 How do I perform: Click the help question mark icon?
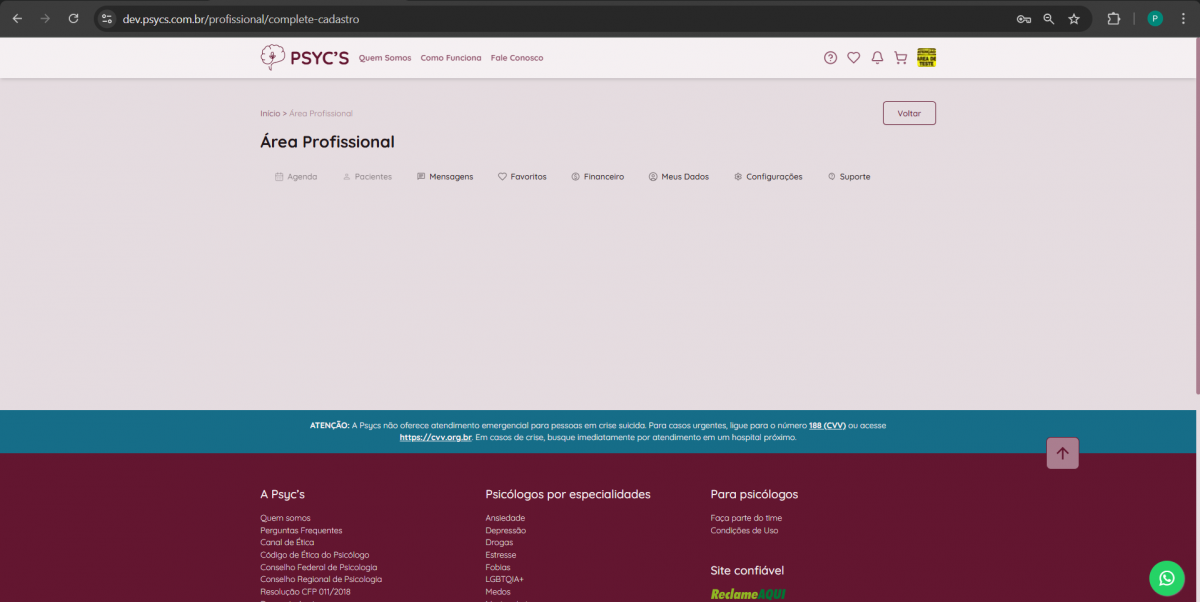830,58
